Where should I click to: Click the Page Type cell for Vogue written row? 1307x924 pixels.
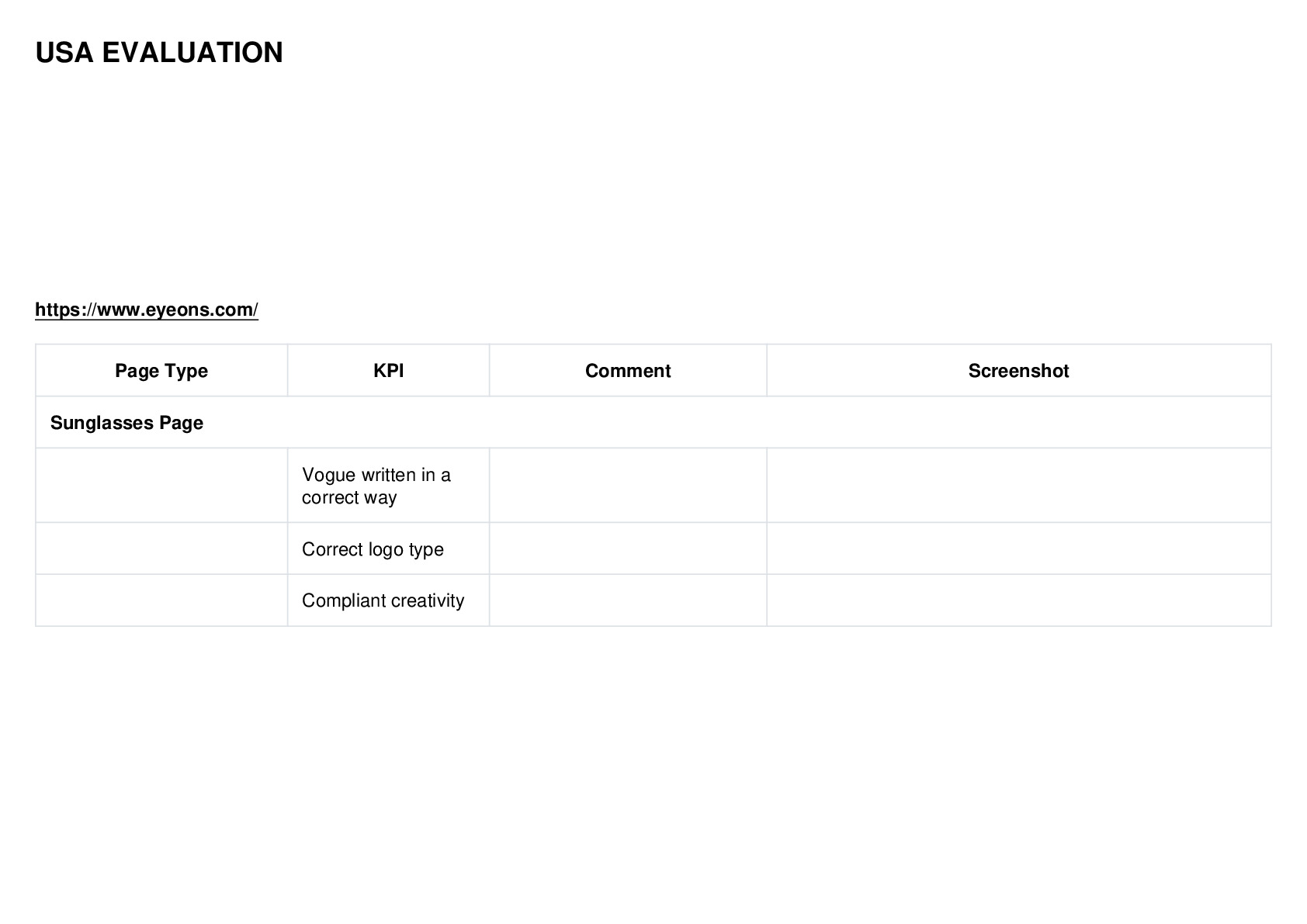[161, 486]
